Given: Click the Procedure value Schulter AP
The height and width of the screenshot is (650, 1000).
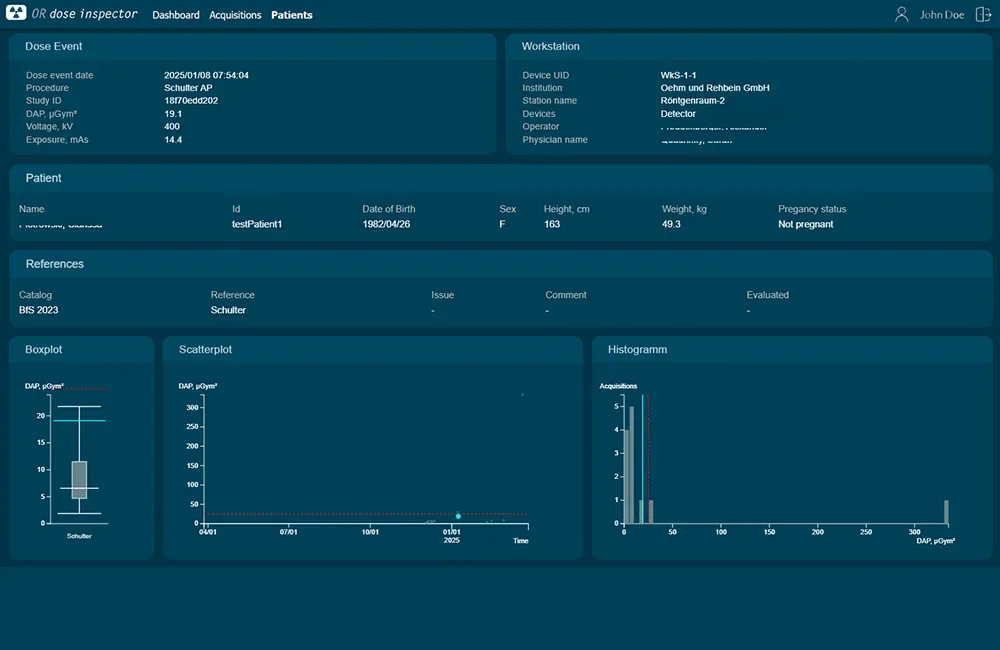Looking at the screenshot, I should coord(188,88).
